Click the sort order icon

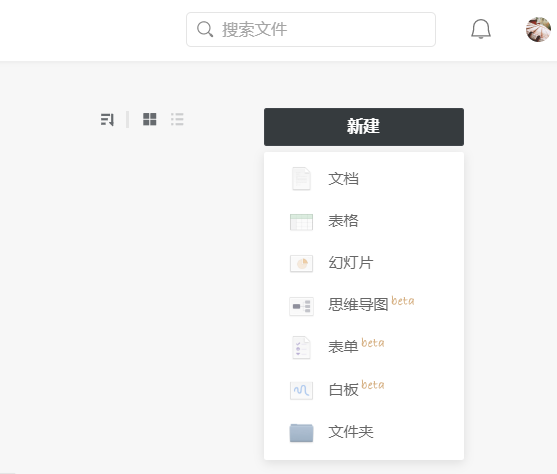[x=107, y=119]
